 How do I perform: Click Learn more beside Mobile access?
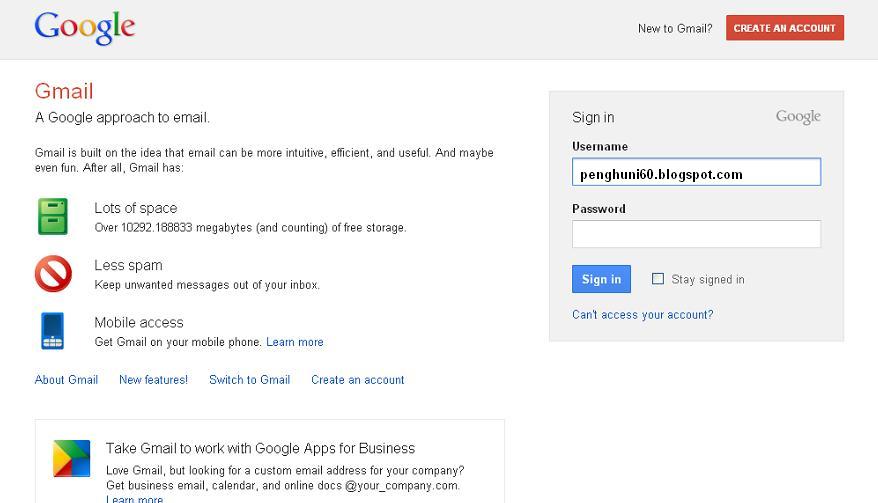pos(294,342)
